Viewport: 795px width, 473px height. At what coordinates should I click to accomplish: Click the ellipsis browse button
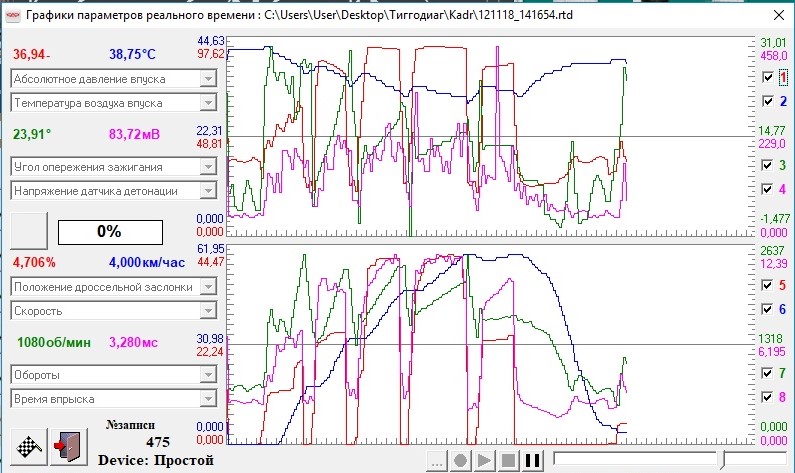[436, 460]
